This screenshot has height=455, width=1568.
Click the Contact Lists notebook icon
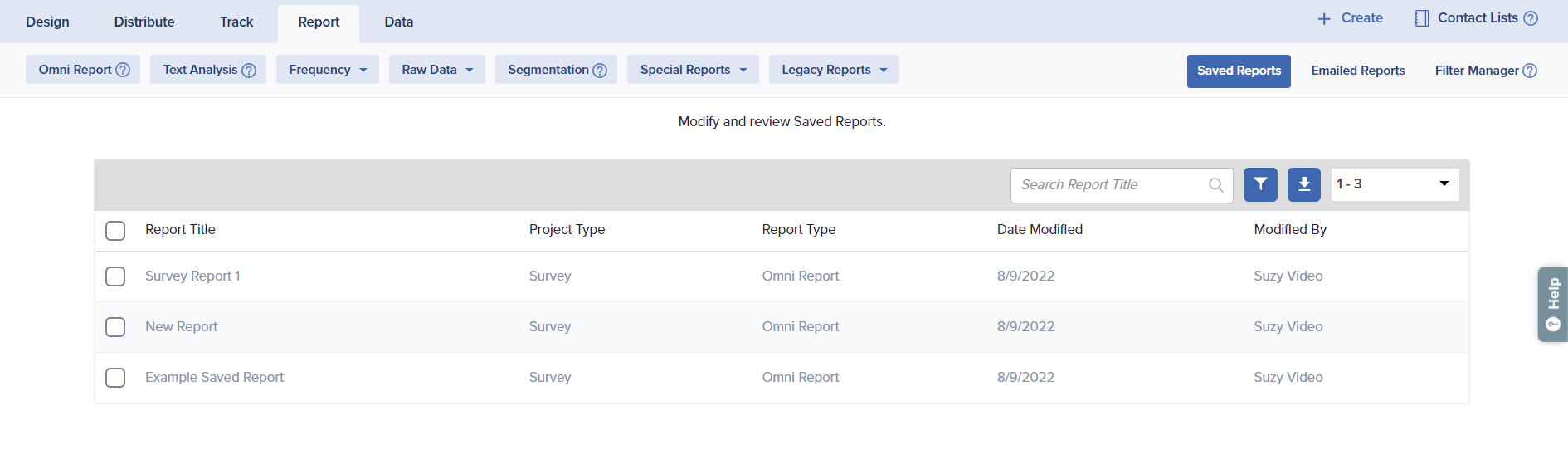pyautogui.click(x=1421, y=18)
